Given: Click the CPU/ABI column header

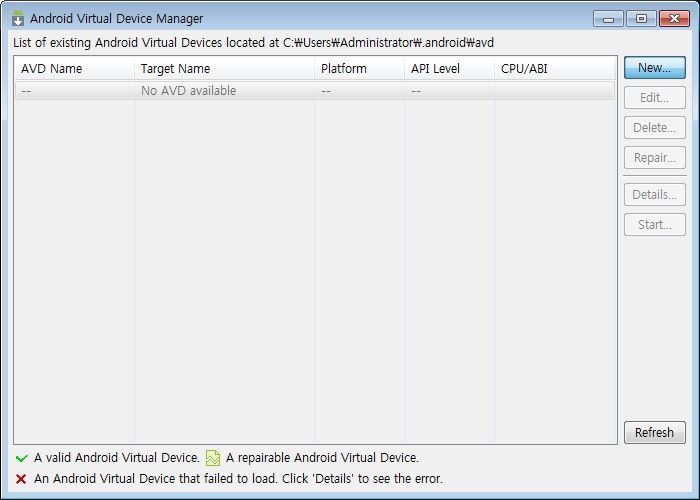Looking at the screenshot, I should click(x=554, y=68).
